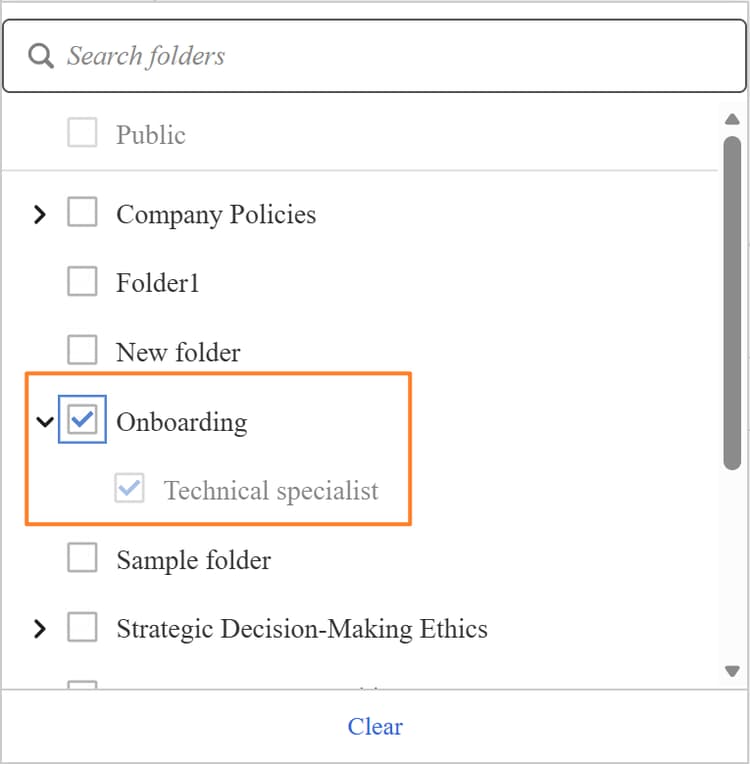Image resolution: width=750 pixels, height=764 pixels.
Task: Click the scrollbar down arrow
Action: (x=732, y=671)
